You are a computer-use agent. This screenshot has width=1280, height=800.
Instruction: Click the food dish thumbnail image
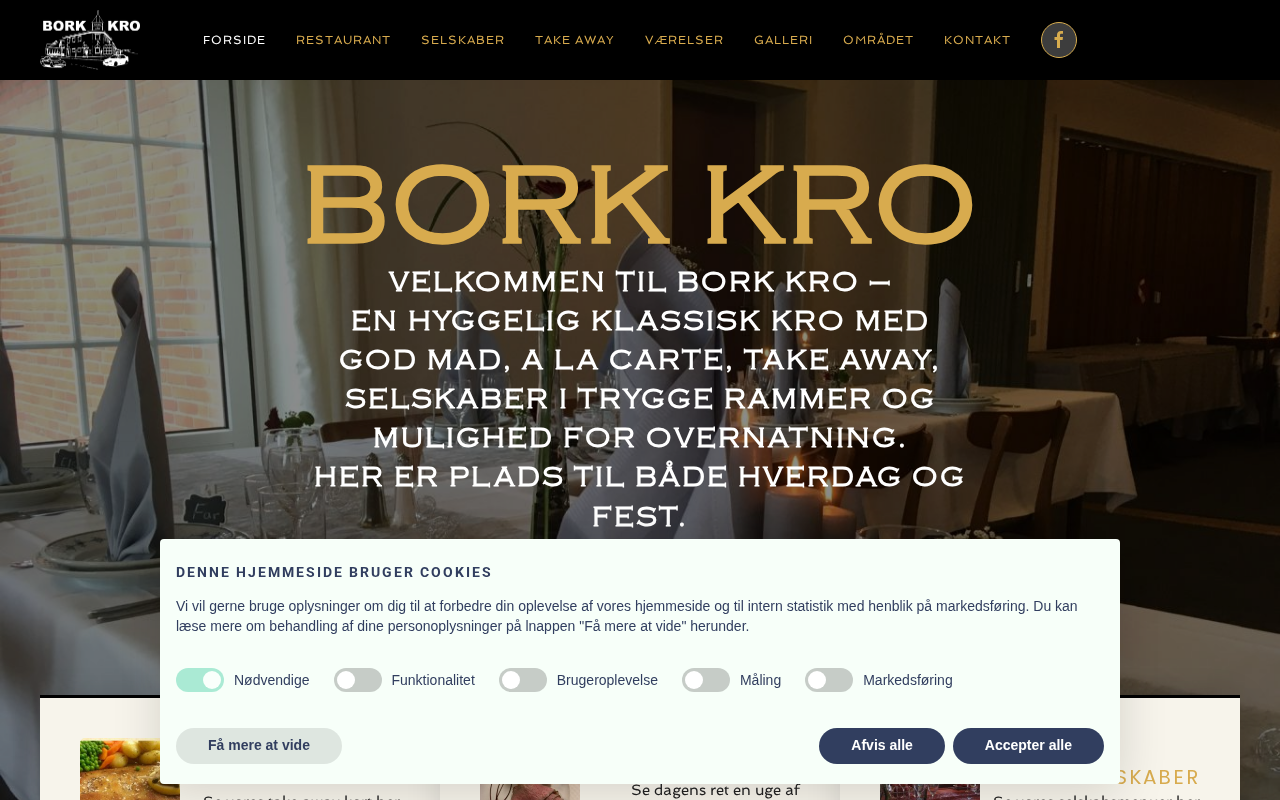(x=120, y=770)
